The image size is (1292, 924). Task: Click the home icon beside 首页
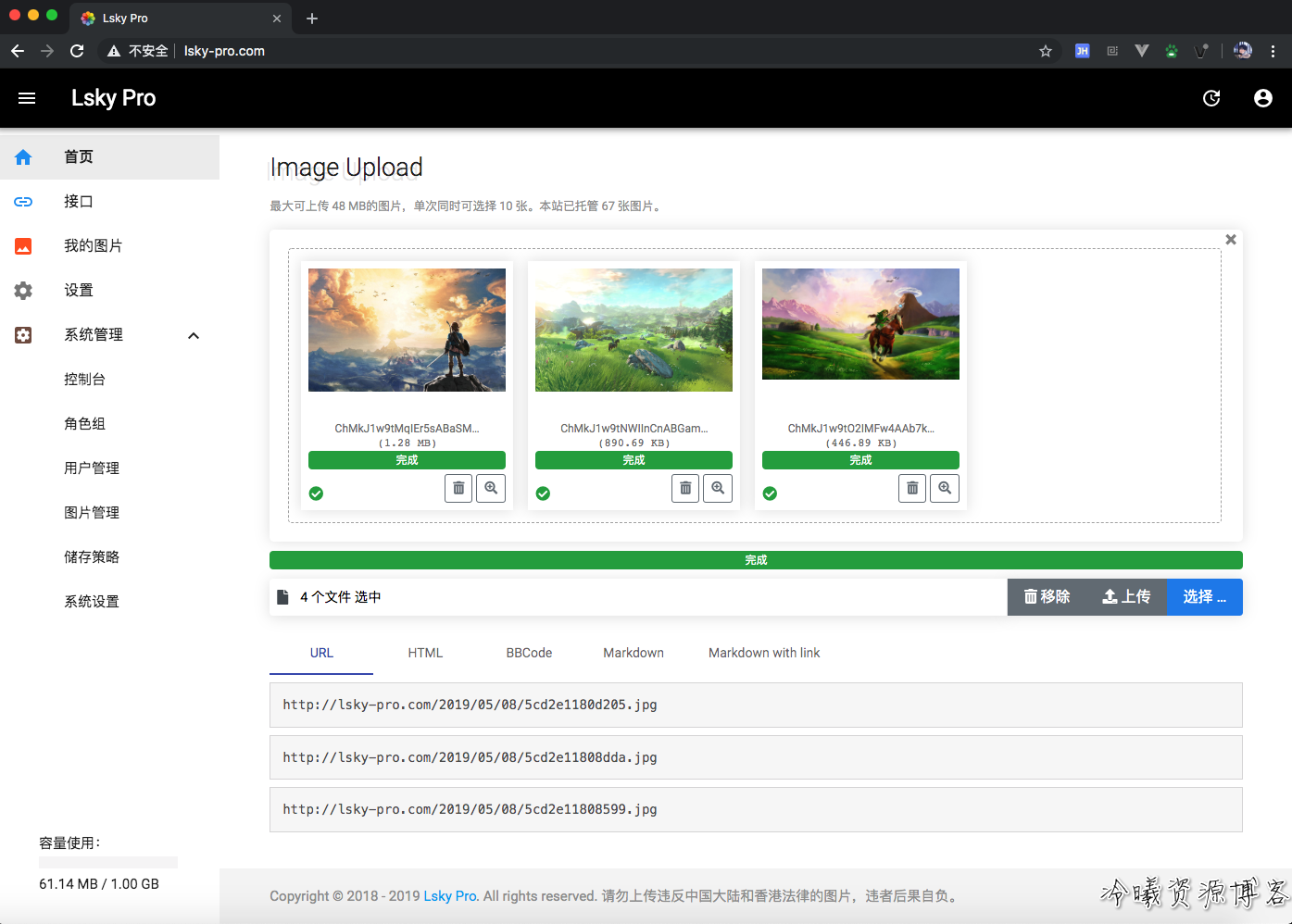(23, 157)
